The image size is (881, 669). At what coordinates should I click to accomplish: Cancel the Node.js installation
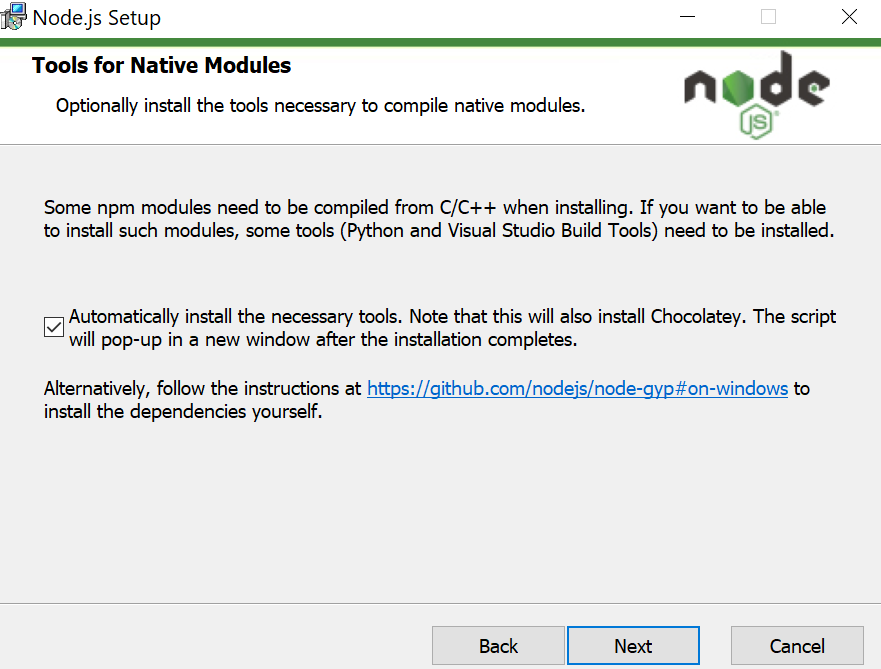[797, 645]
